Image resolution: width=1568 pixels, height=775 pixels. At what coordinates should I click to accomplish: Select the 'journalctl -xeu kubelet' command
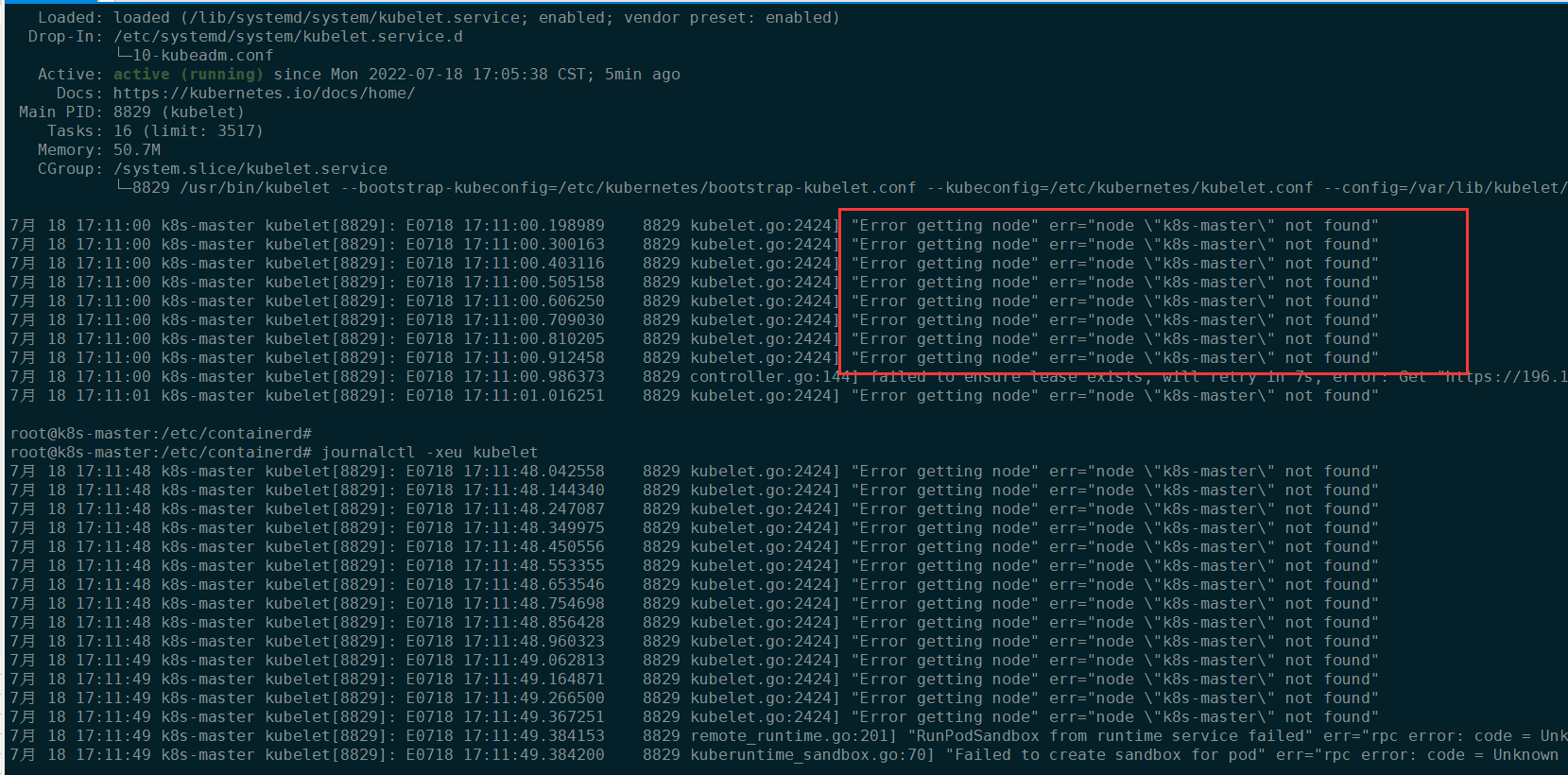[429, 452]
